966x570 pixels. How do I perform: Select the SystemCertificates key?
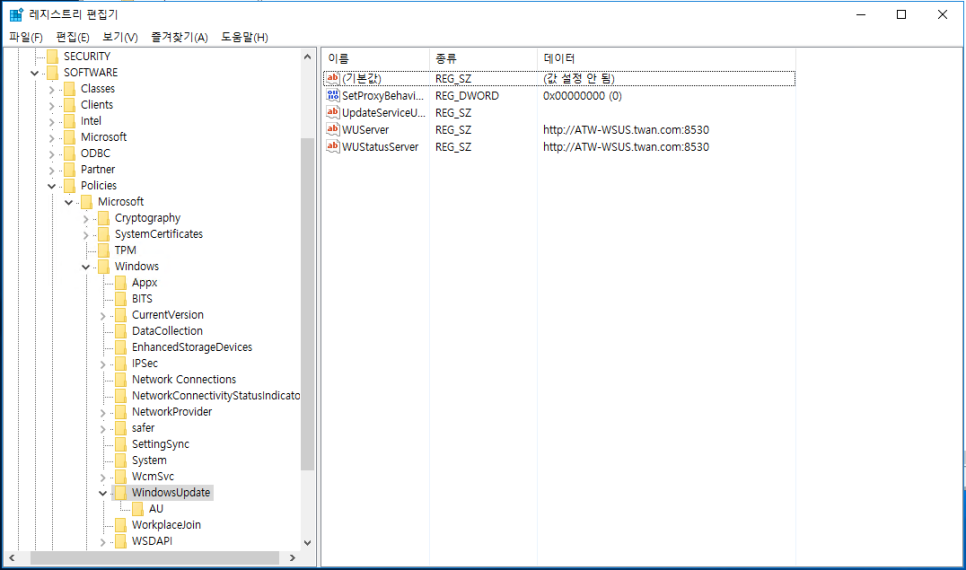tap(158, 234)
